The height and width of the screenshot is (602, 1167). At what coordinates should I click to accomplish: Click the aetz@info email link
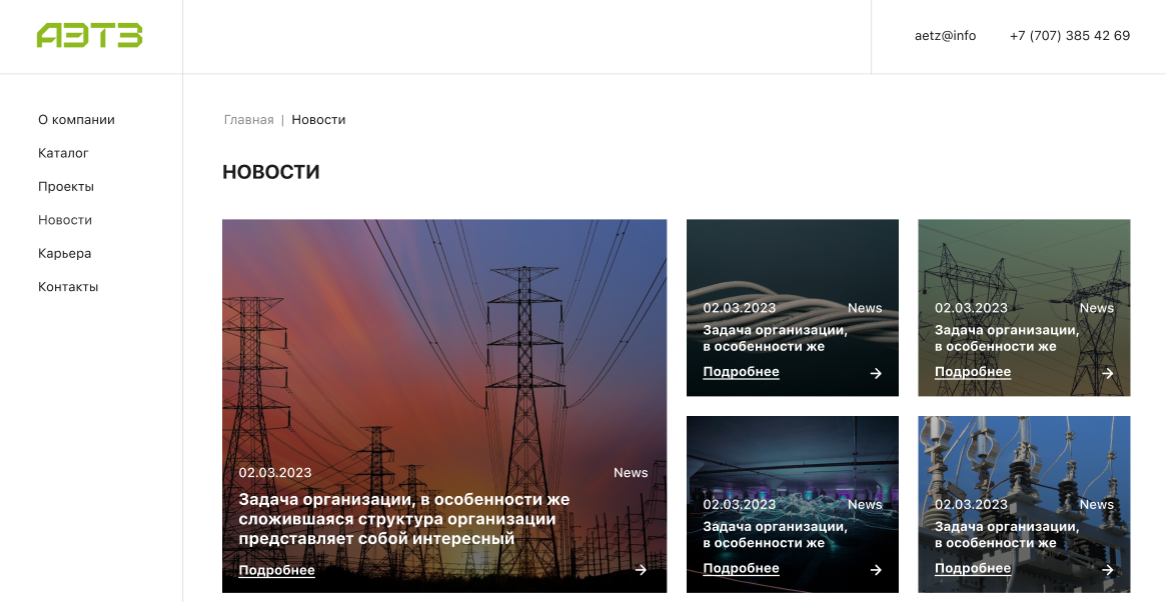pos(945,36)
